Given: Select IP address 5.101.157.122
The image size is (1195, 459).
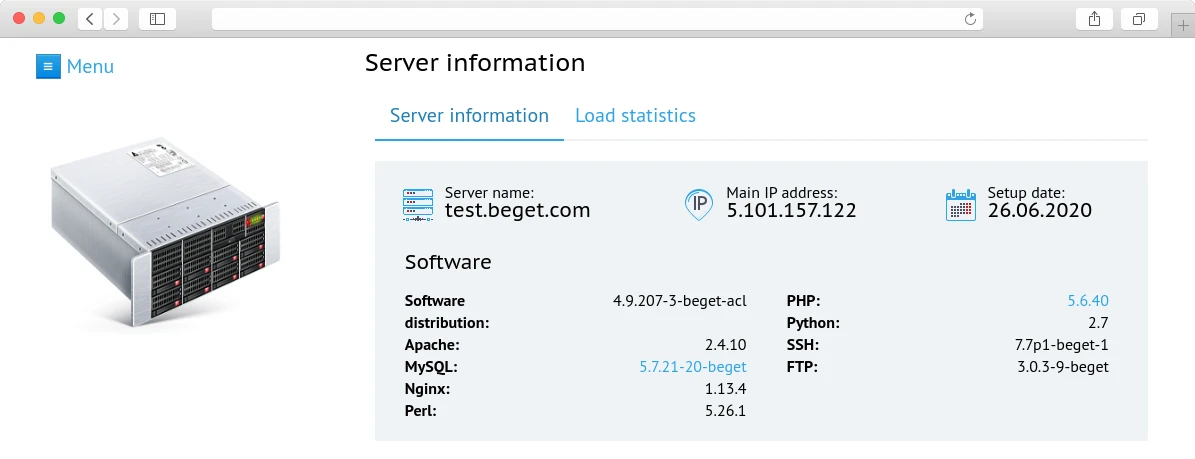Looking at the screenshot, I should coord(791,210).
